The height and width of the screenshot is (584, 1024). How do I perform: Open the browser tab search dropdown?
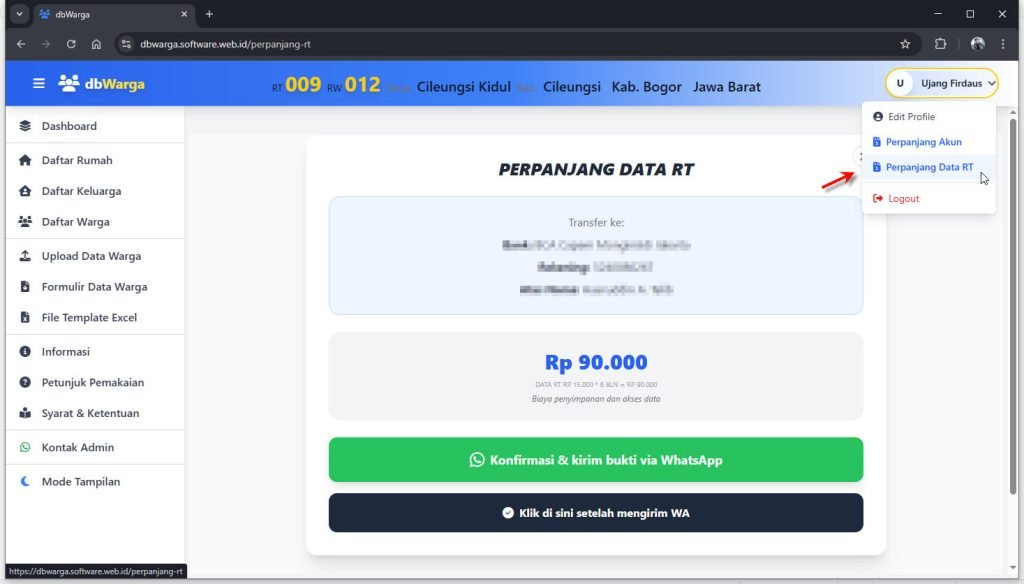19,14
